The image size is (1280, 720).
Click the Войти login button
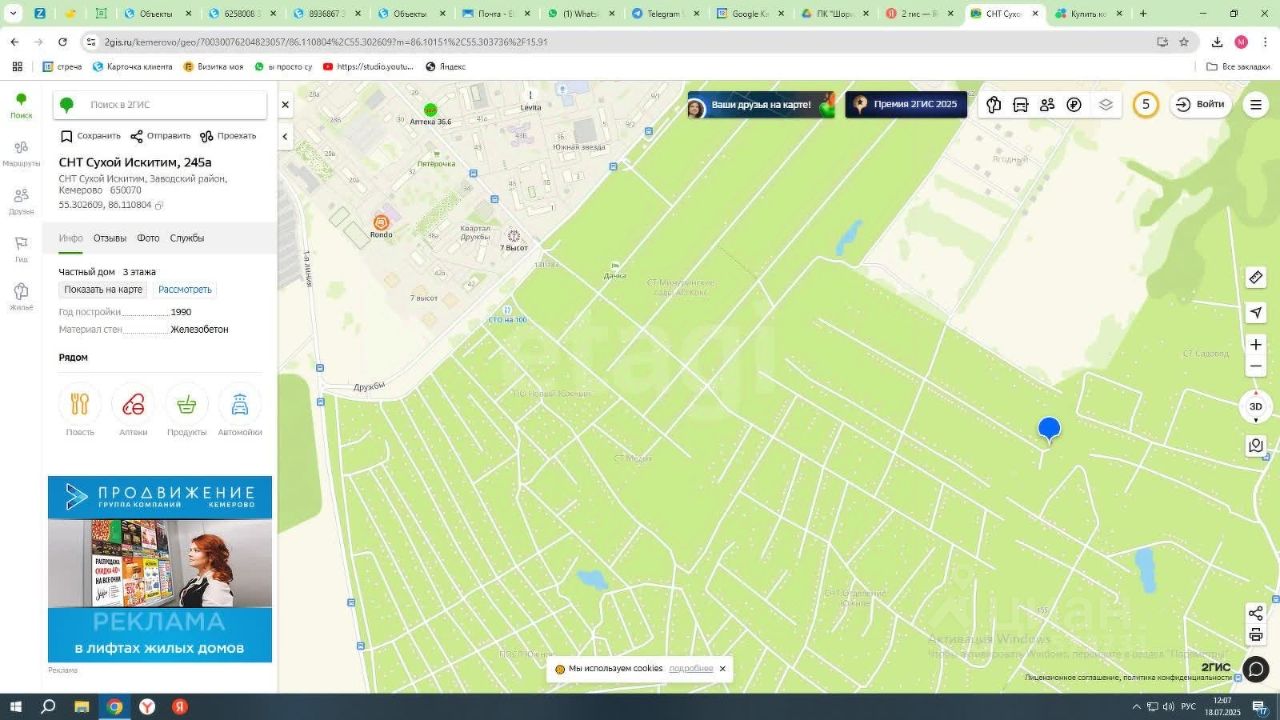1200,105
